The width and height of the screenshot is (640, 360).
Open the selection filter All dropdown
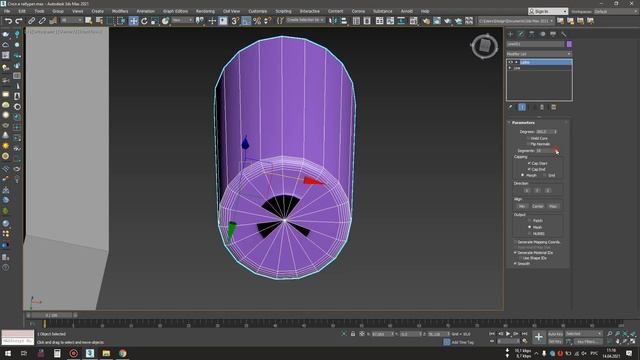tap(72, 20)
